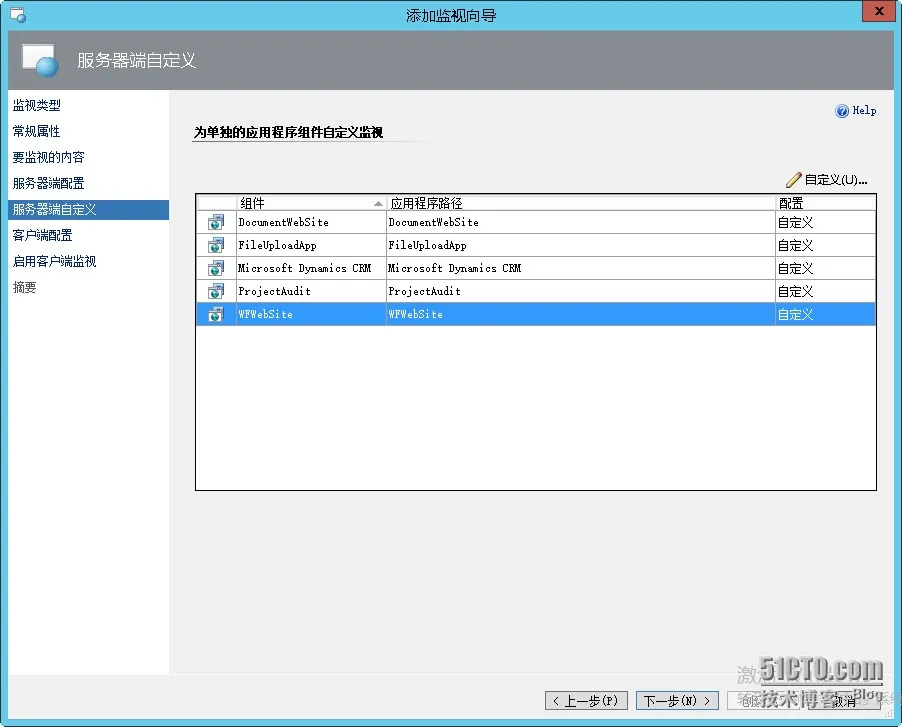Click 自定义 config cell for WFWebSite

click(x=825, y=315)
